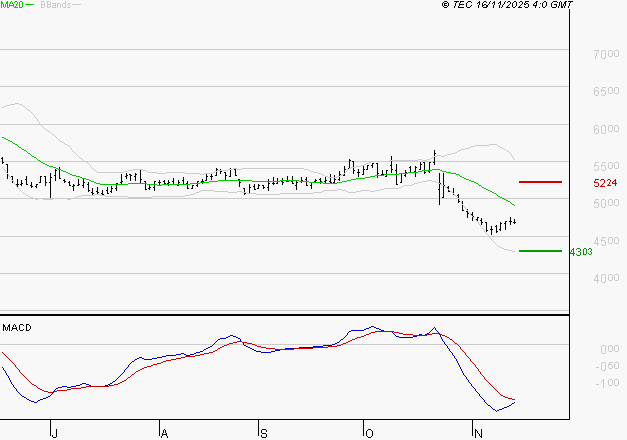Click the MACD -100 axis label

(x=607, y=383)
